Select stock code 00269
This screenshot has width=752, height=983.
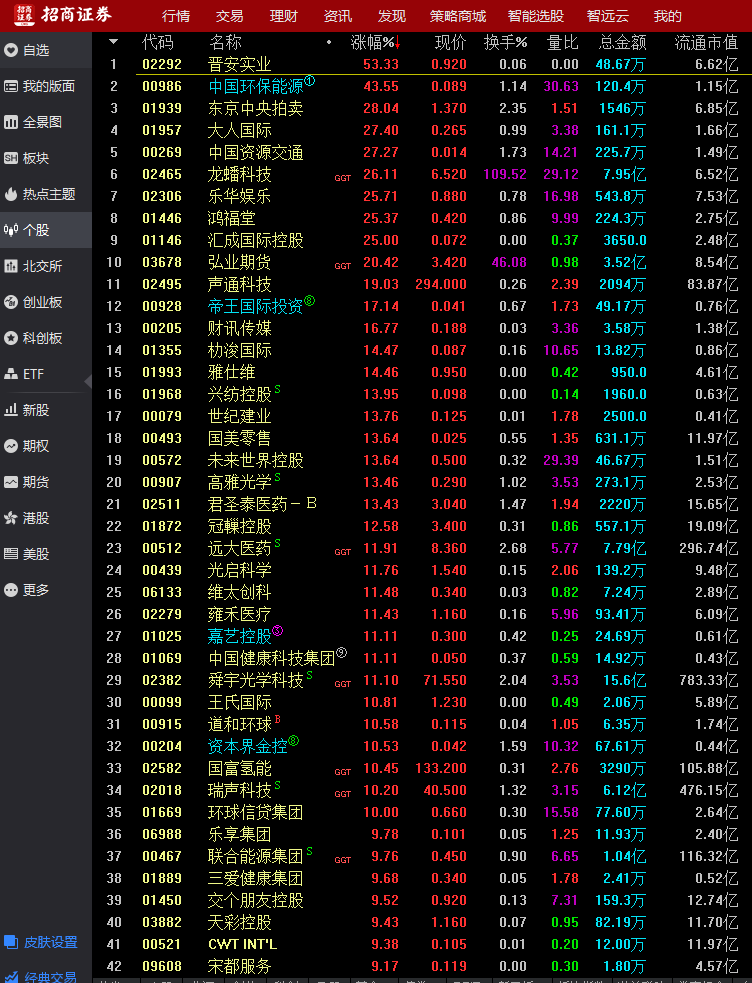coord(162,152)
